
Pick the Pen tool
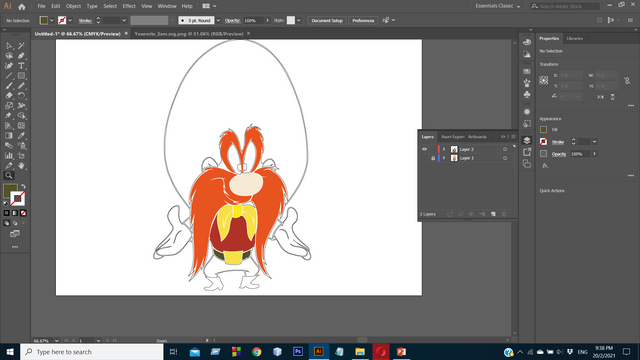pos(21,56)
